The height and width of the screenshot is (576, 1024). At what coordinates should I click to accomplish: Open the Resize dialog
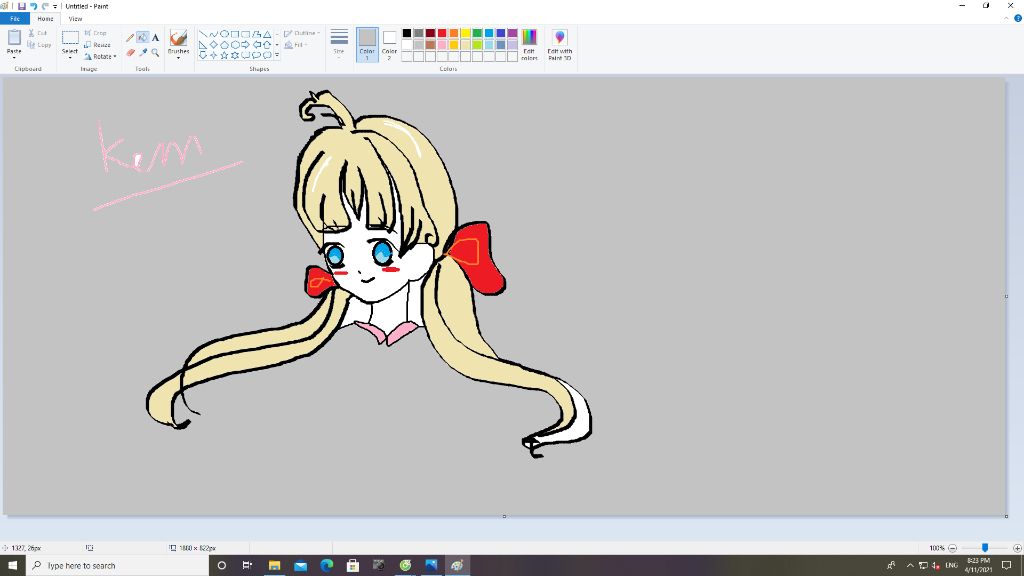pos(97,45)
